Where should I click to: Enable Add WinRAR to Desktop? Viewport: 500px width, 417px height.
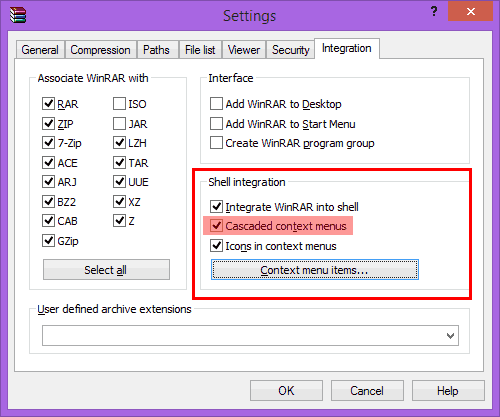click(x=216, y=104)
